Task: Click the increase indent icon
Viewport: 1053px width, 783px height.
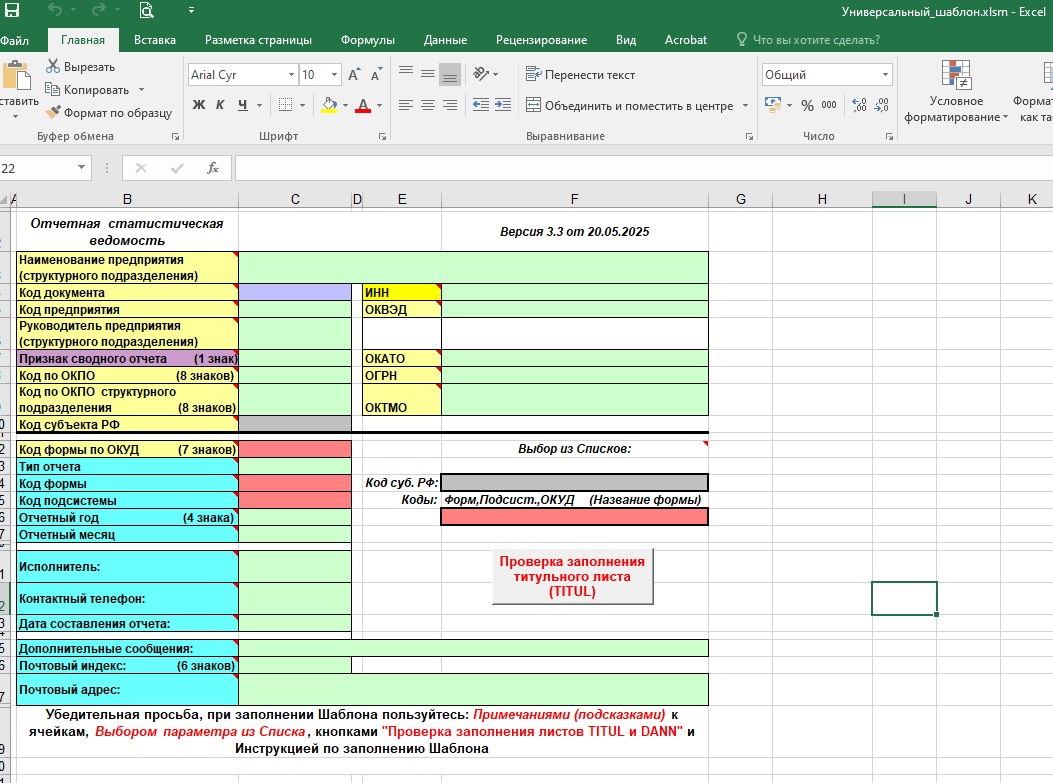Action: pos(502,105)
